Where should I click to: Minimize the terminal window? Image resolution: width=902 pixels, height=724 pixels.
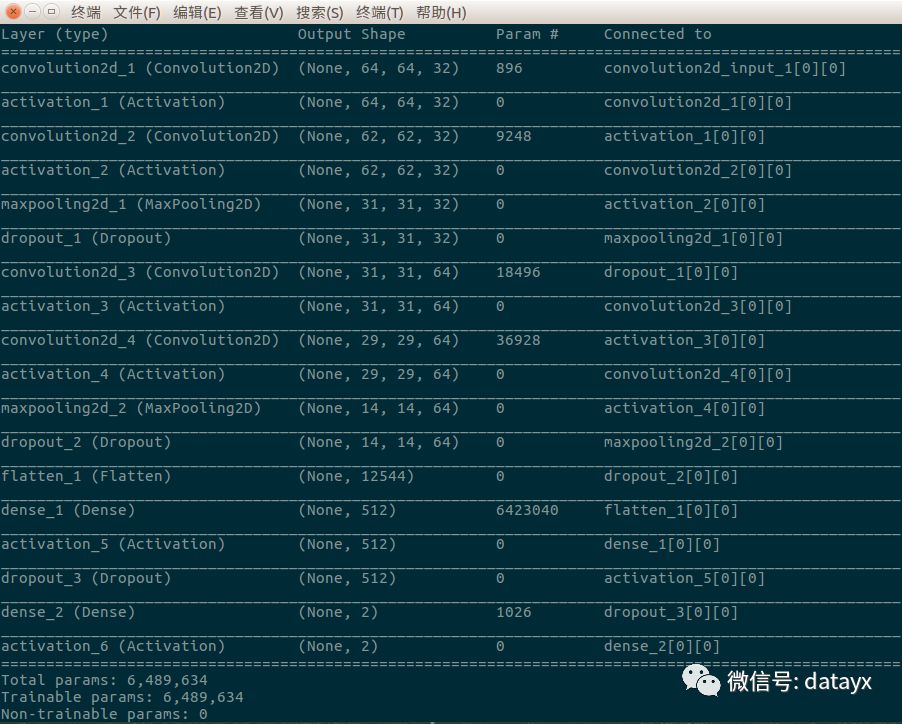(32, 11)
